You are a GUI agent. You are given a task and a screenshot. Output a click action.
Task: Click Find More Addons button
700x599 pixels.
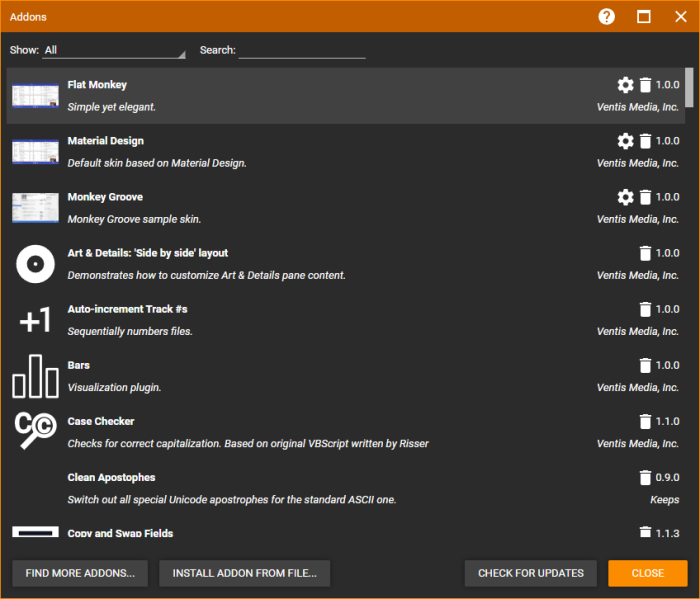click(x=80, y=573)
